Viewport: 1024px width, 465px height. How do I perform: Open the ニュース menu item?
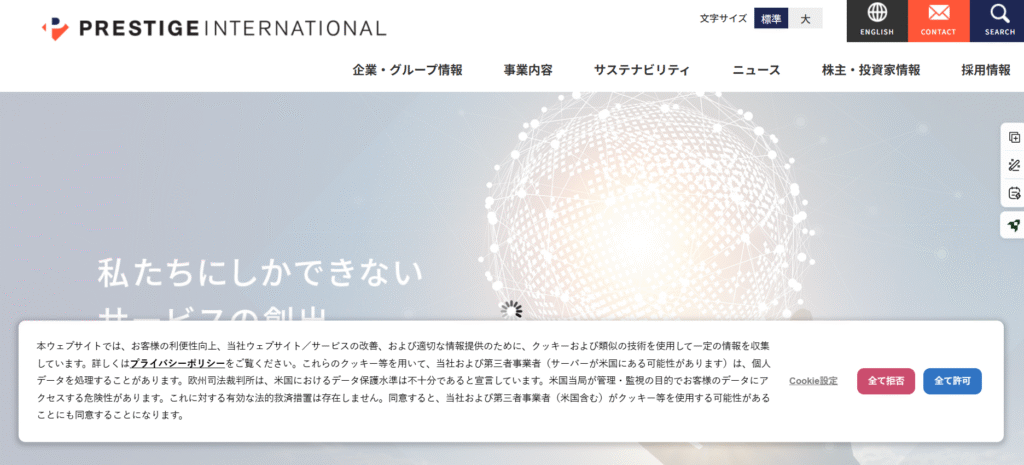coord(756,70)
